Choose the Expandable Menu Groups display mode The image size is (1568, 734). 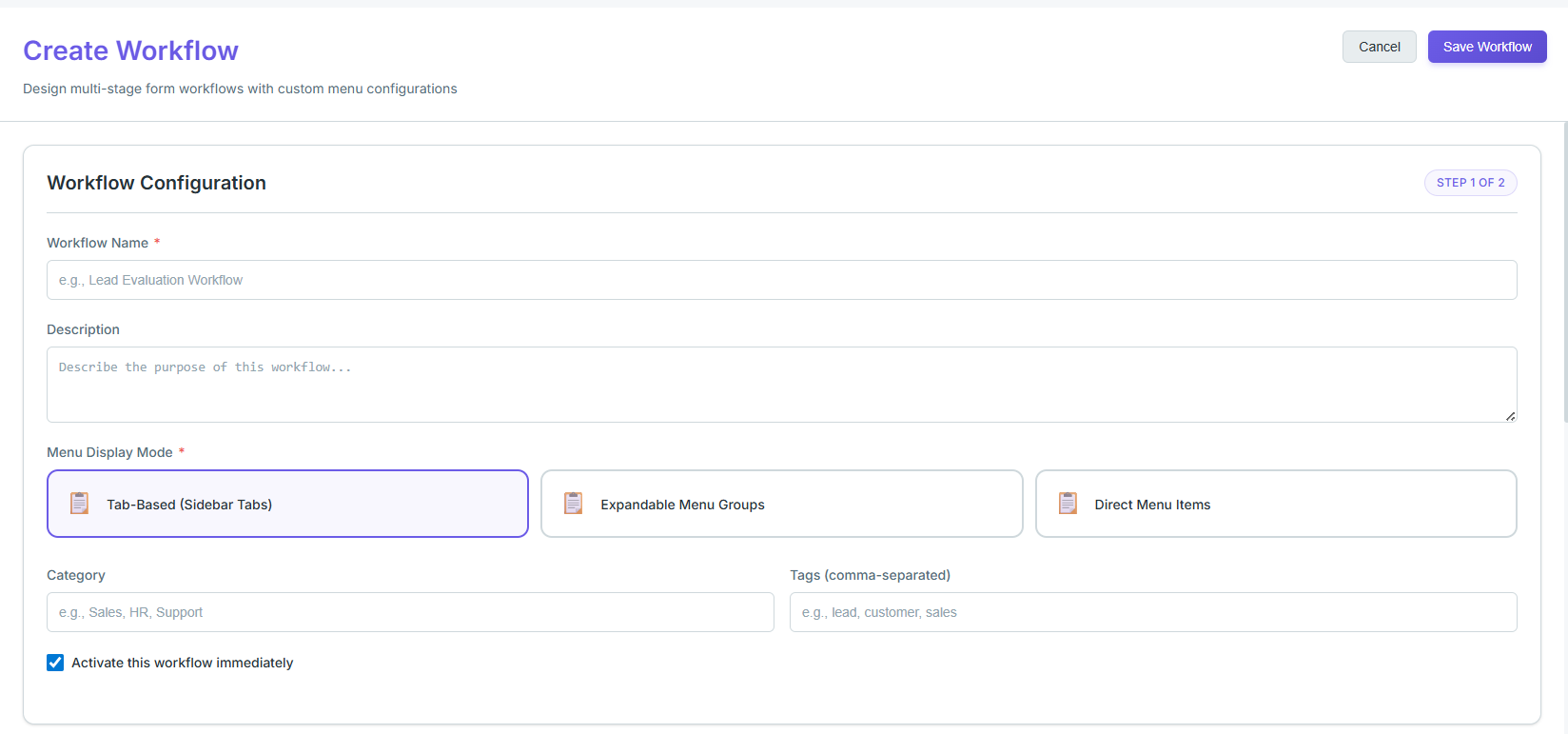(x=782, y=504)
